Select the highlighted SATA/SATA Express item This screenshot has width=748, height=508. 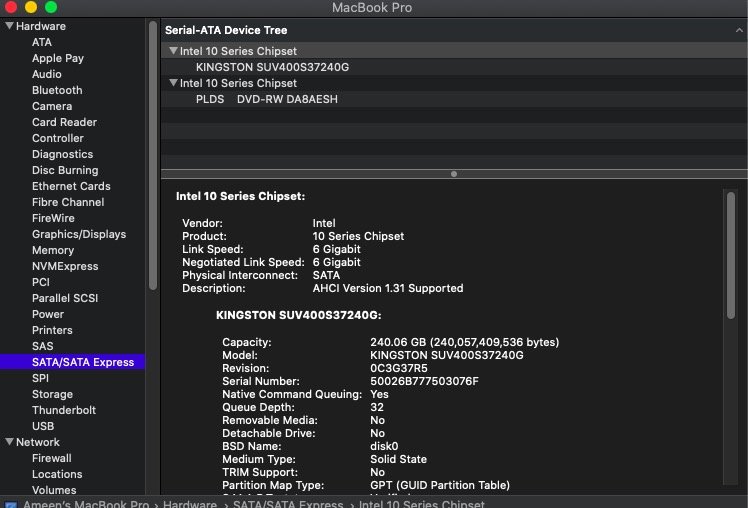pos(73,362)
